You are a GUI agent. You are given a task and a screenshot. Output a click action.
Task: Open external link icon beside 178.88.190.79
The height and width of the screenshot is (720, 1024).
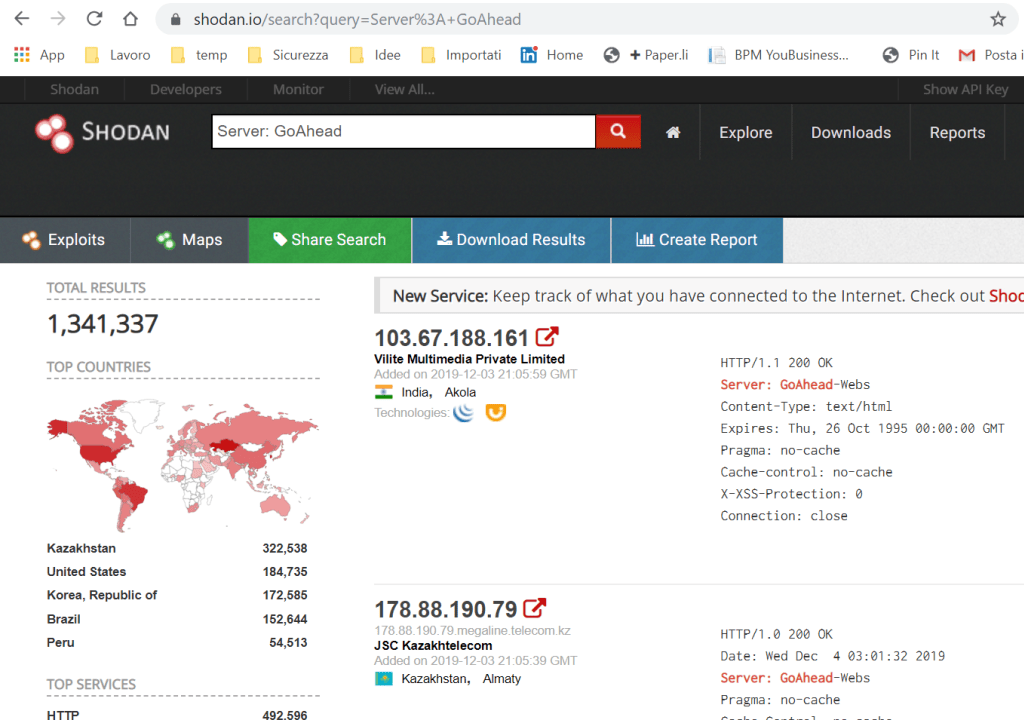click(534, 608)
